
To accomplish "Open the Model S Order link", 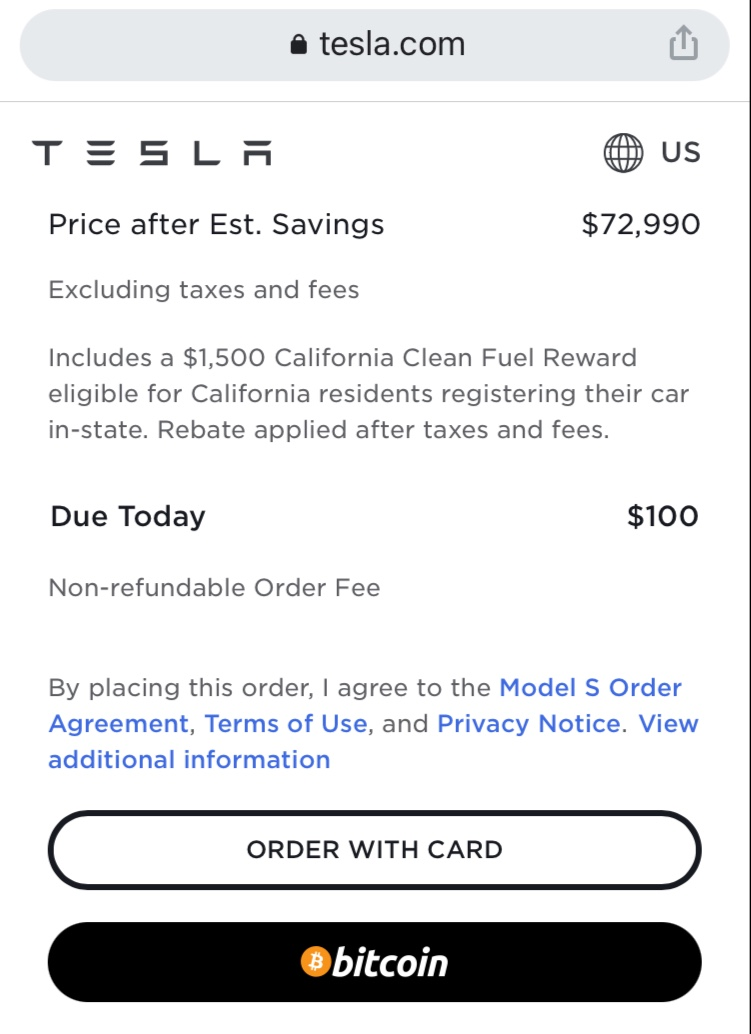I will point(590,688).
